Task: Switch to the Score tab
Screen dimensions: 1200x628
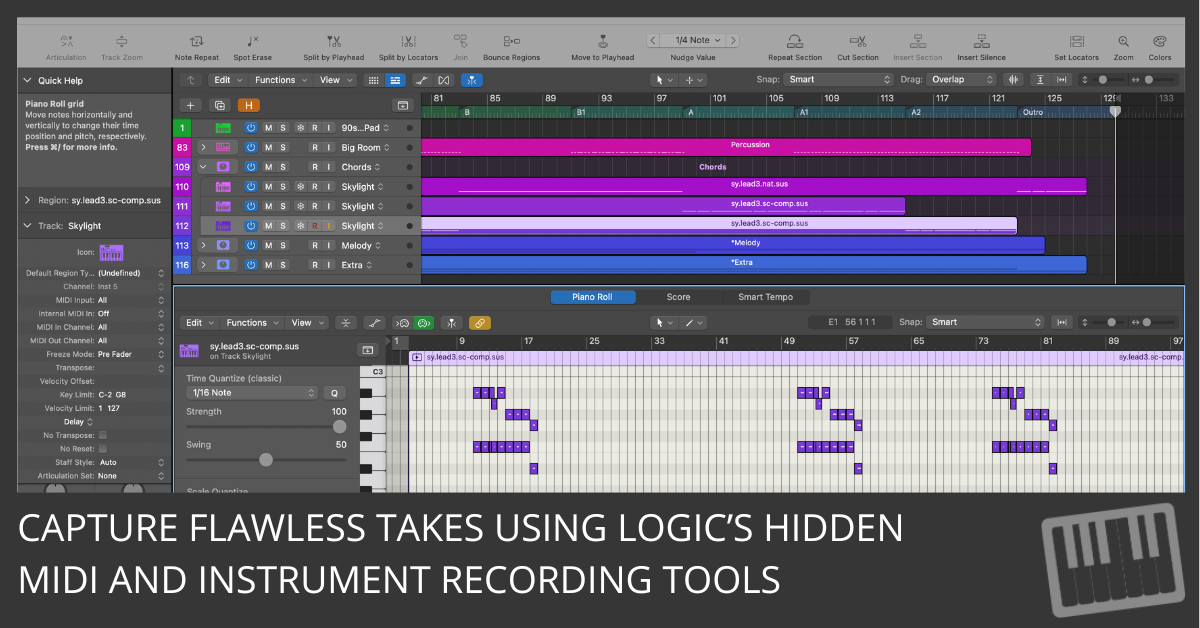Action: 678,297
